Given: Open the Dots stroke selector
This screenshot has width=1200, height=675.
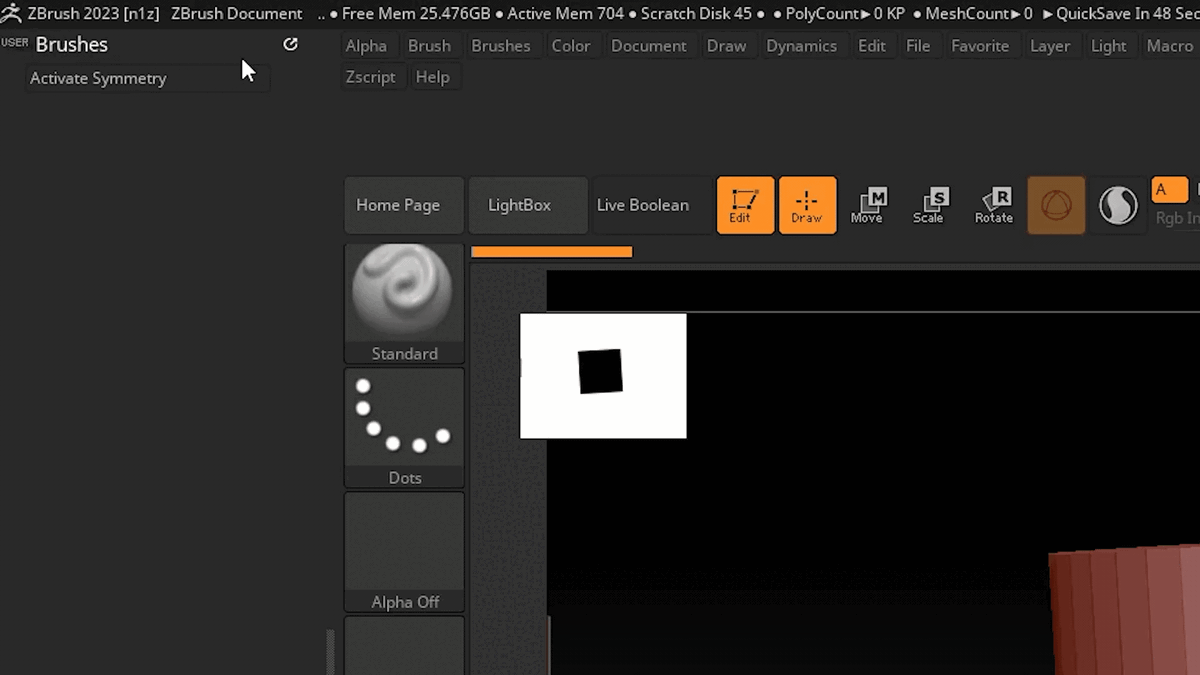Looking at the screenshot, I should coord(405,428).
